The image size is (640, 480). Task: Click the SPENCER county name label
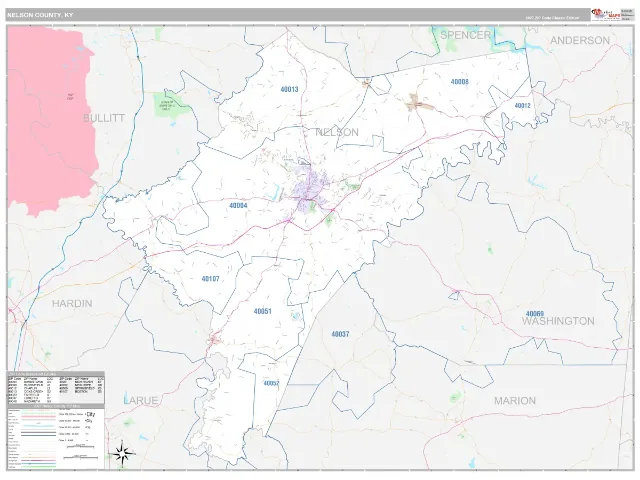(x=465, y=35)
